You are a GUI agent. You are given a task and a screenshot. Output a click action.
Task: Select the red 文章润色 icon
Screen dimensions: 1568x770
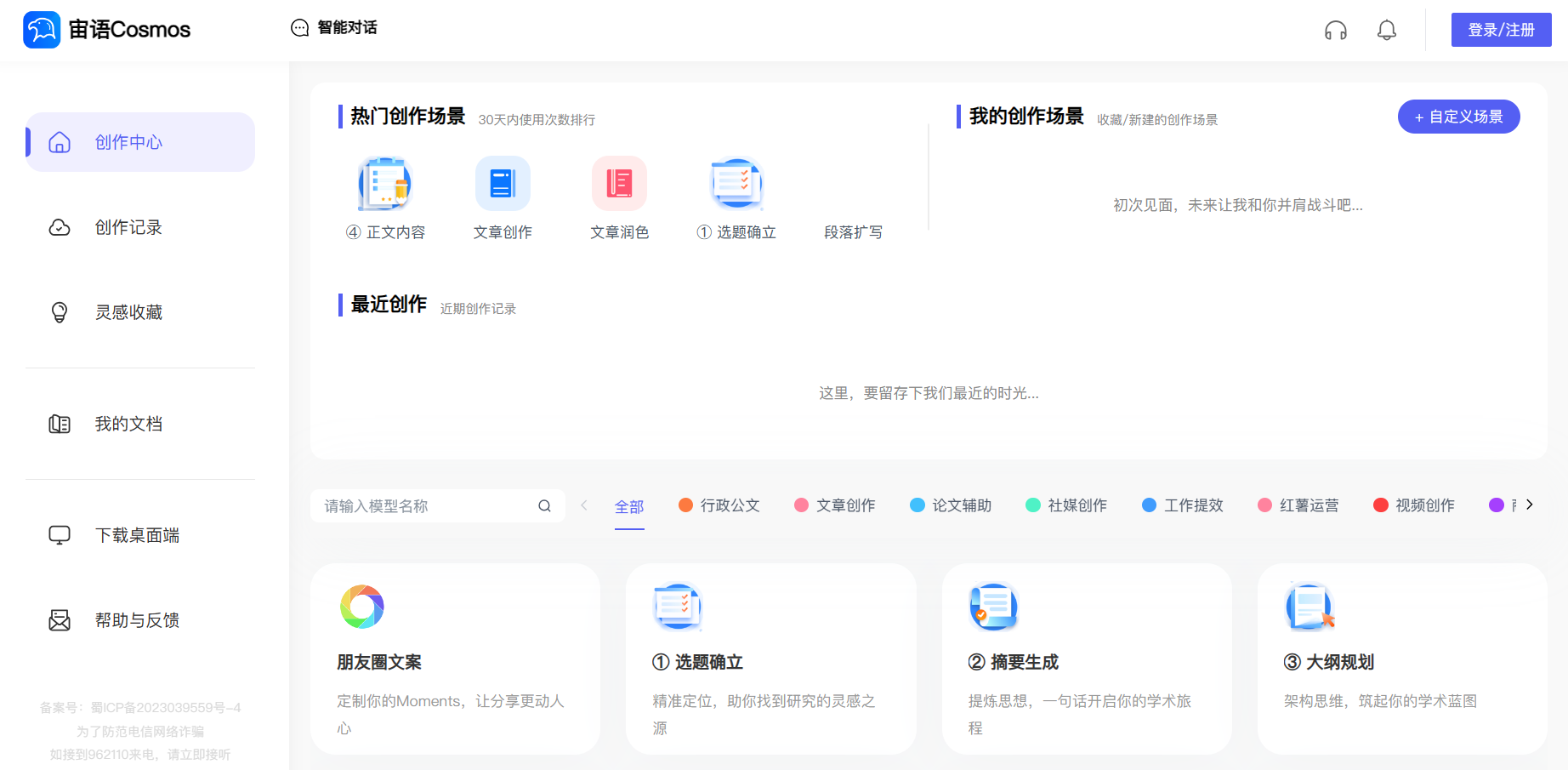(619, 183)
